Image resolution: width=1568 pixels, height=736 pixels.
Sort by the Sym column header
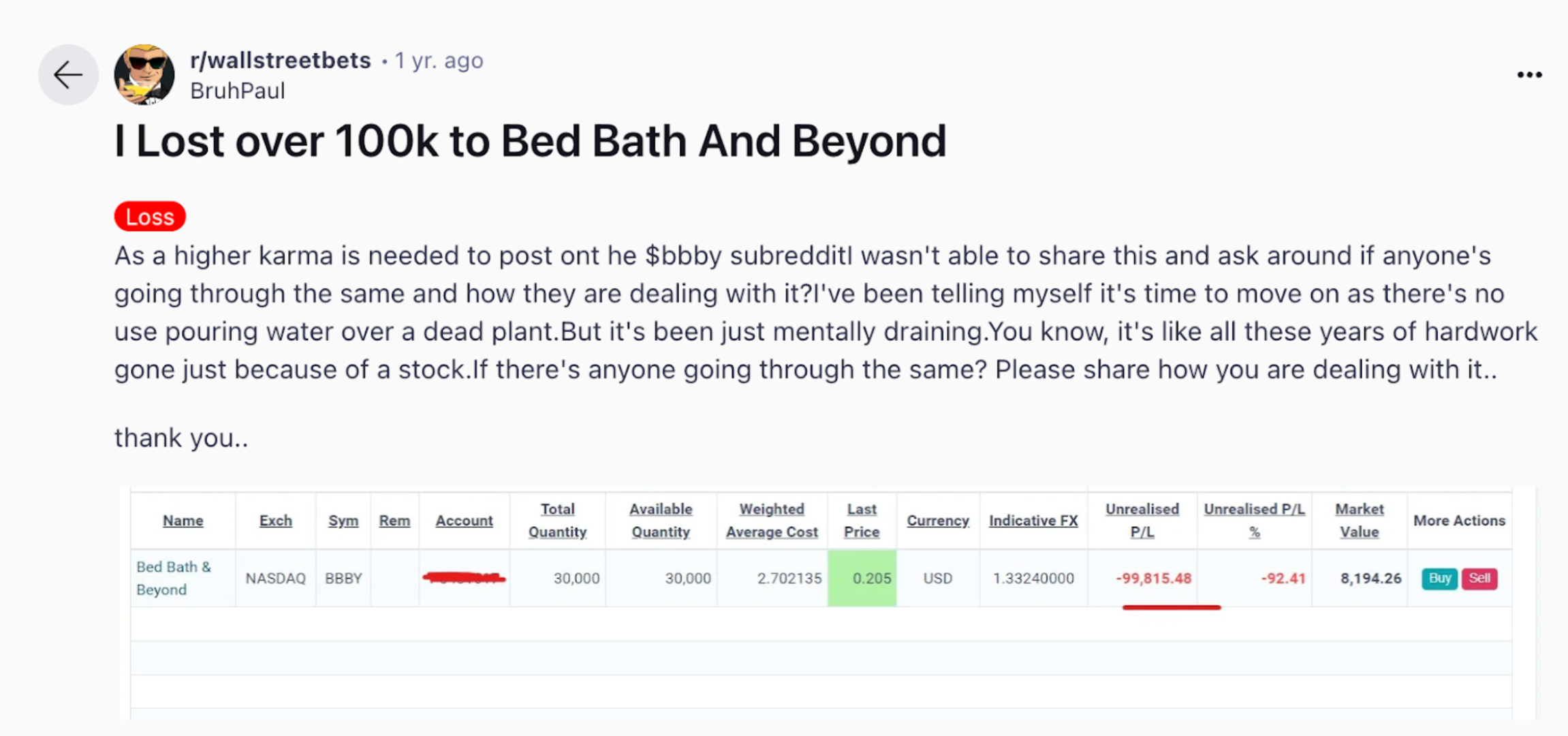click(343, 521)
